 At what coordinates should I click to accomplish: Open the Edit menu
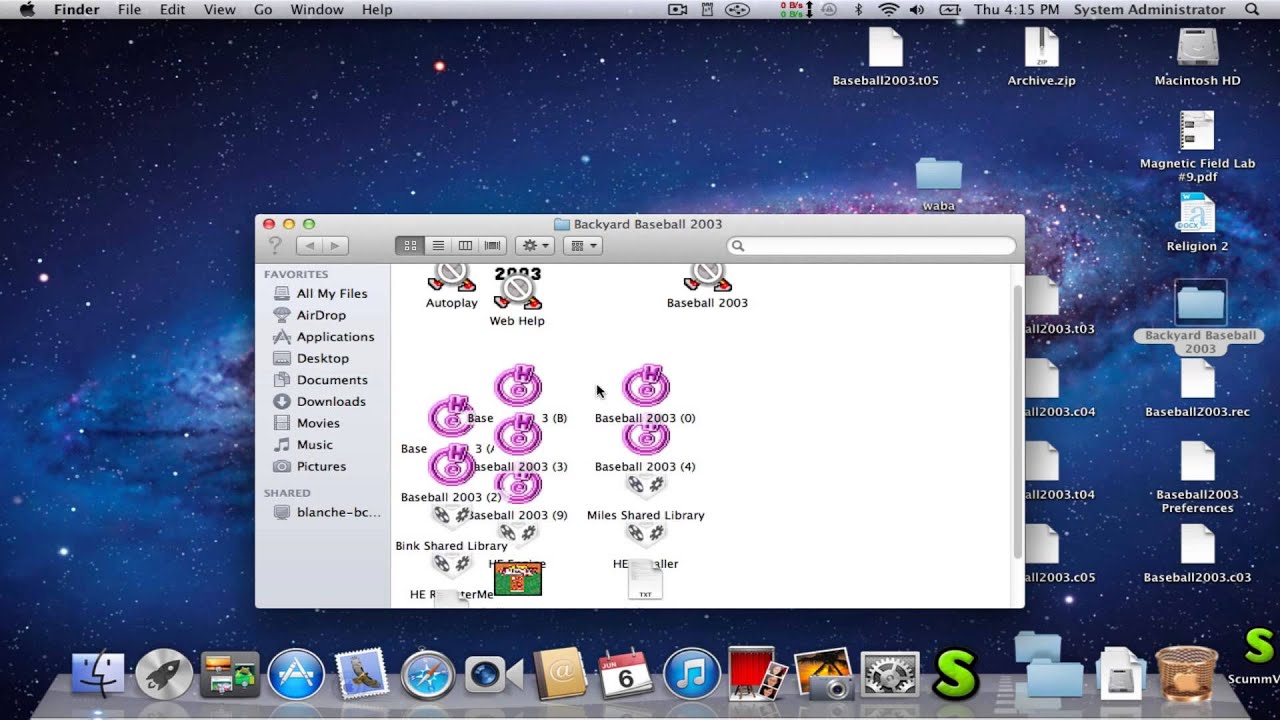pyautogui.click(x=172, y=10)
